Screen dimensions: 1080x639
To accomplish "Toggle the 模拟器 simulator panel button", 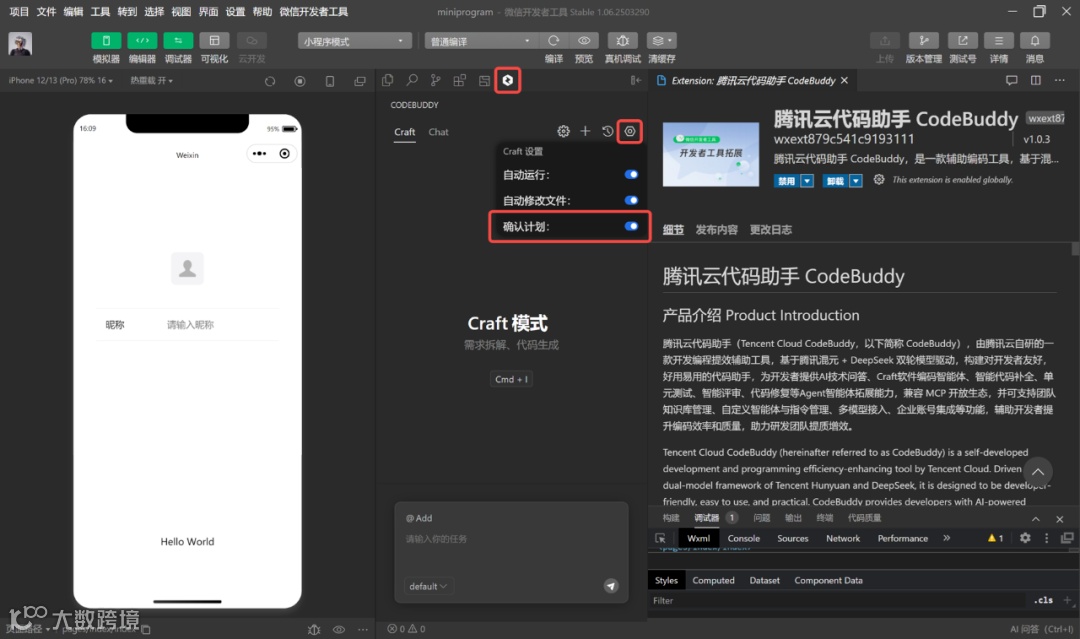I will point(106,41).
